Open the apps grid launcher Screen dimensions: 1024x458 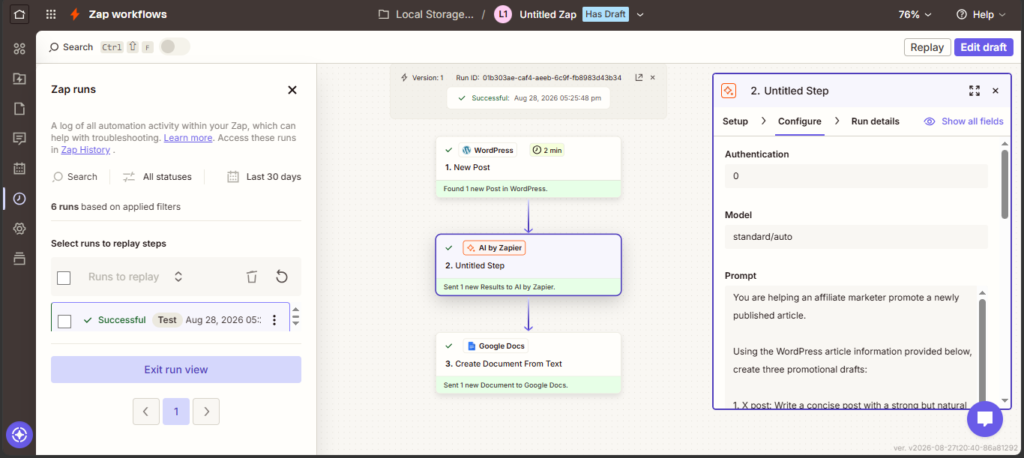coord(51,14)
